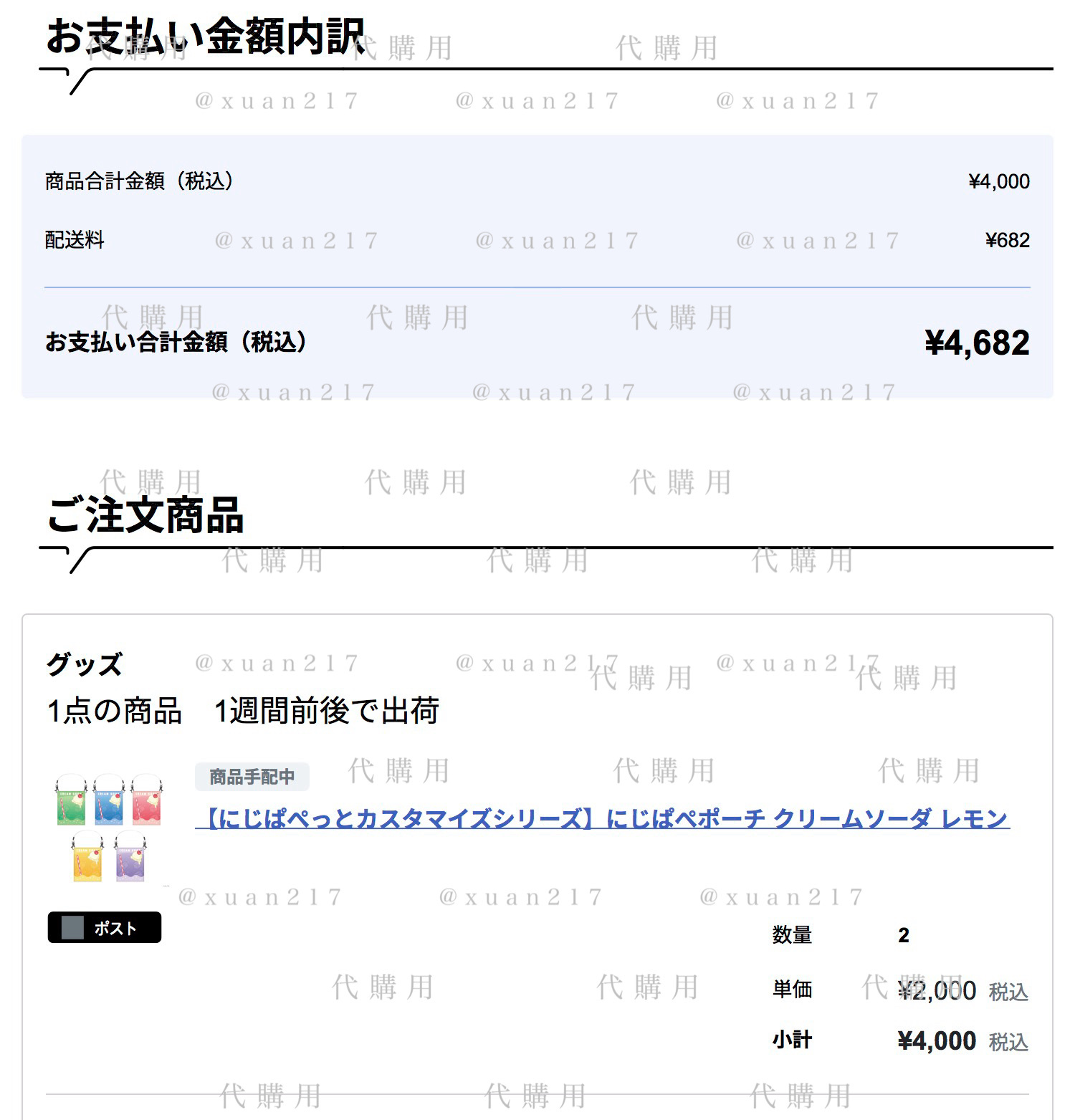
Task: Click the purple cream soda pouch image
Action: (130, 856)
